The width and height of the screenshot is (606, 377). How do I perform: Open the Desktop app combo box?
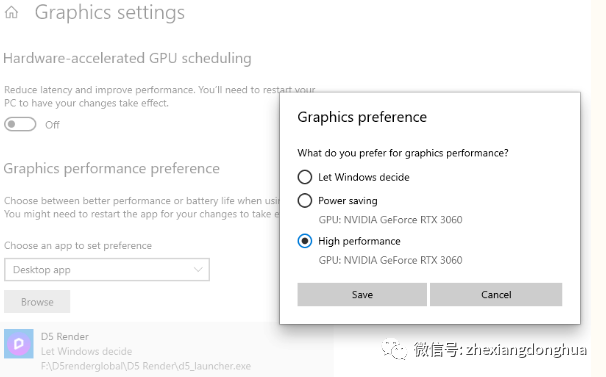tap(107, 270)
